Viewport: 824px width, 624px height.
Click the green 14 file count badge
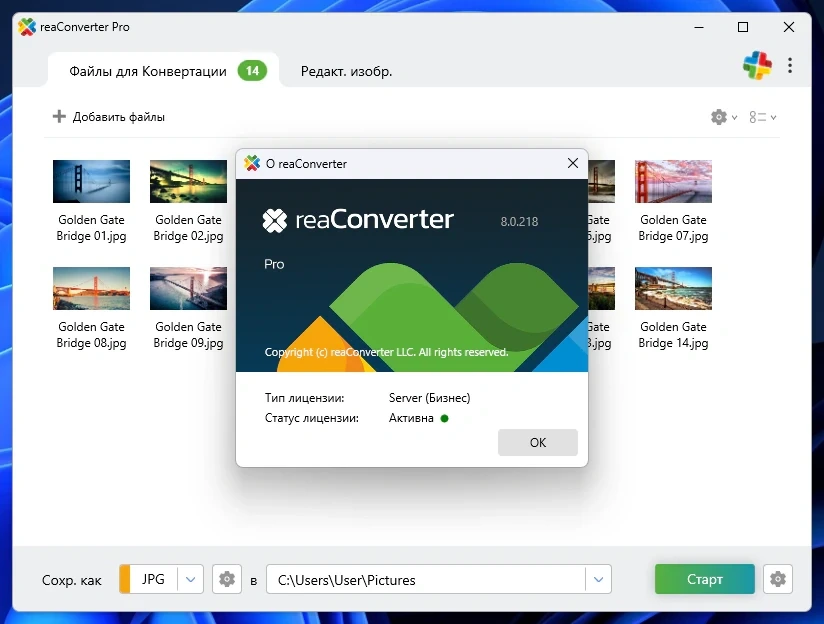pos(252,70)
